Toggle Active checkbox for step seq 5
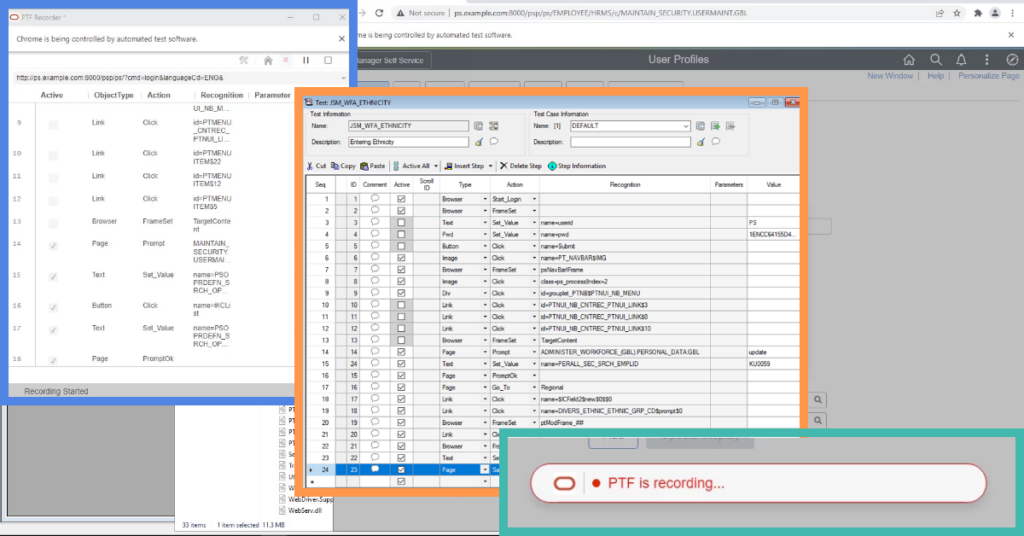This screenshot has width=1024, height=536. (401, 246)
